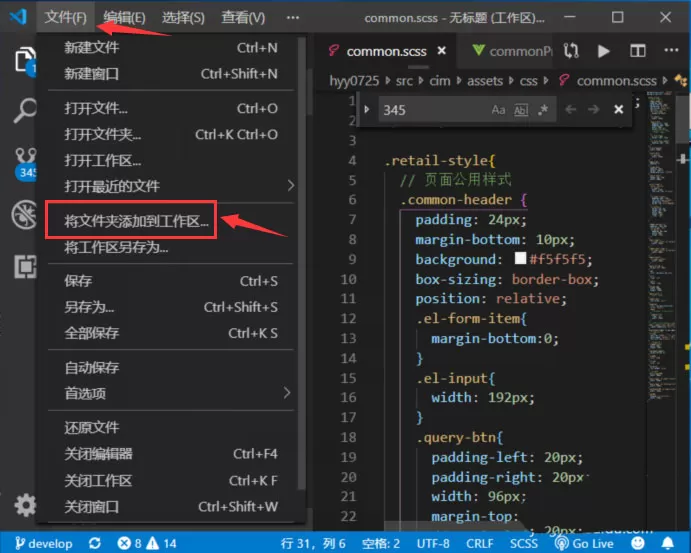Open the Debug view icon

tap(24, 215)
